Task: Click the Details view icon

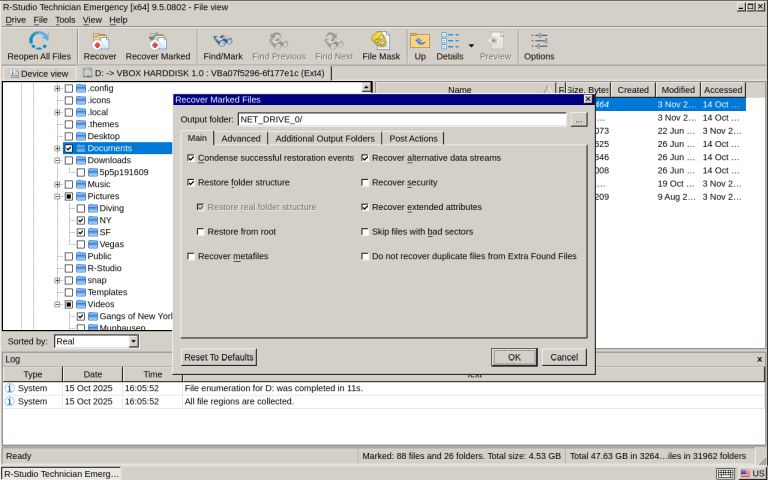Action: tap(449, 41)
